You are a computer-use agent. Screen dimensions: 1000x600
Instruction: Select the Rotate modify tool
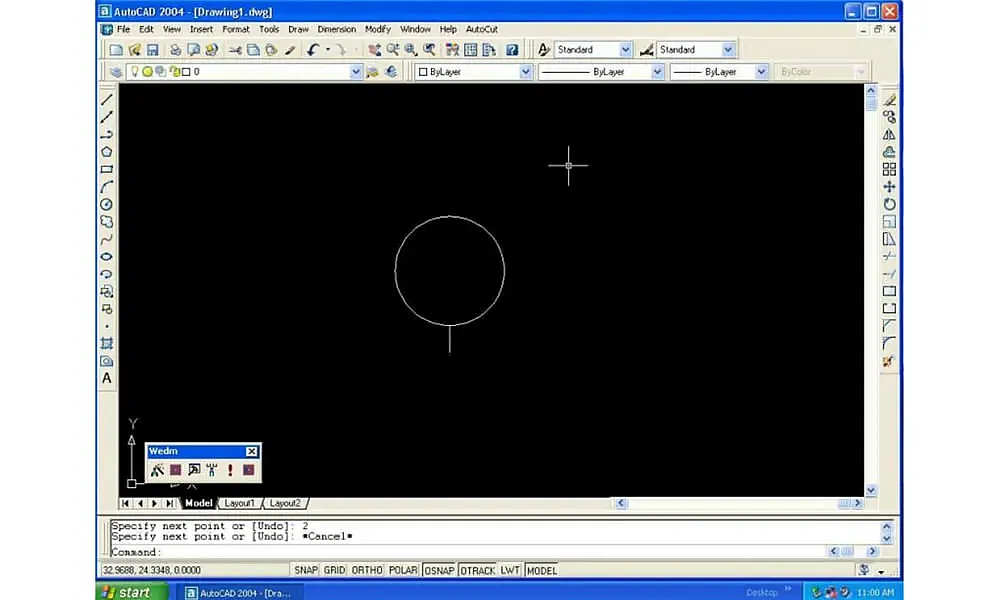[x=889, y=204]
